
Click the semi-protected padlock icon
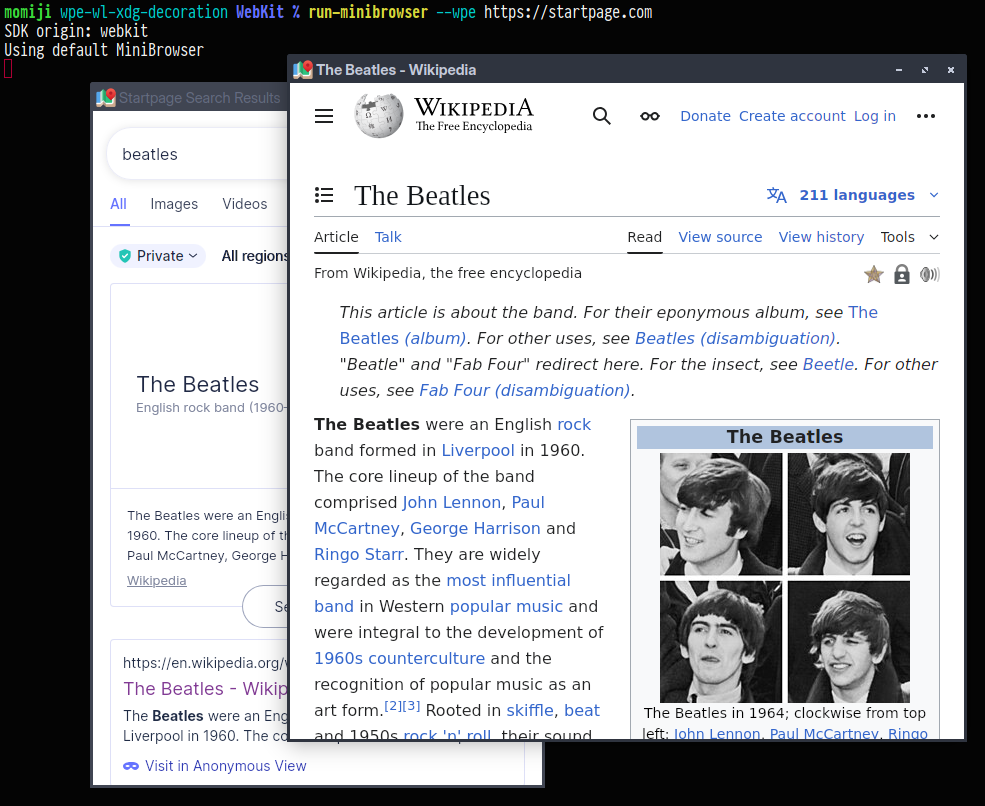pos(901,275)
